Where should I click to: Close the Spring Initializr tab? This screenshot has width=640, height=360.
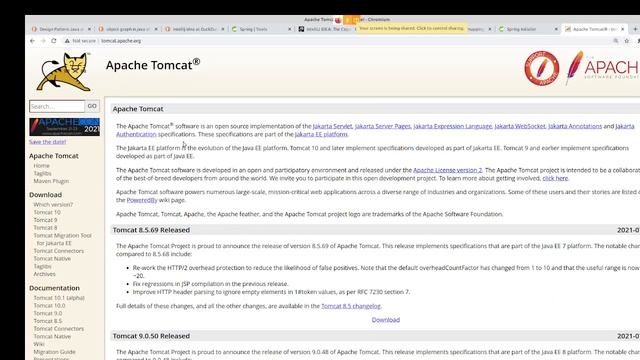(x=556, y=29)
